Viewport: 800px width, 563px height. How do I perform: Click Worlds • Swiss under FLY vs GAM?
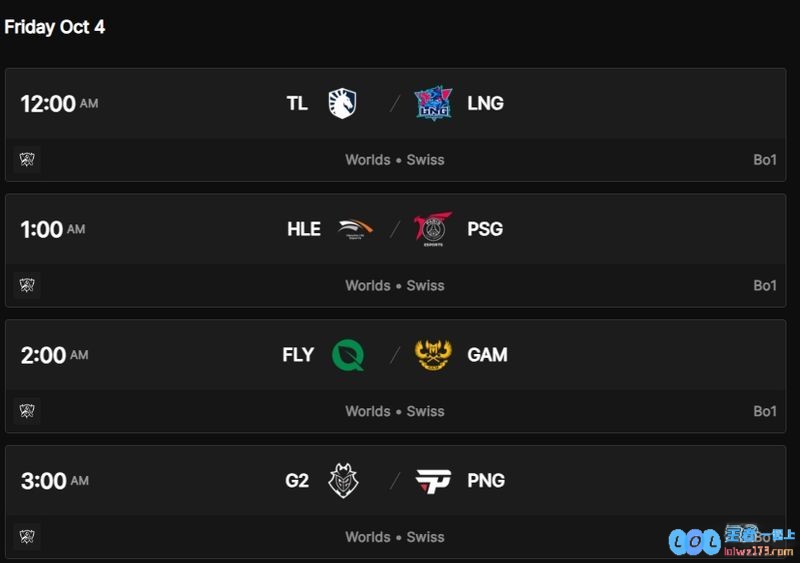tap(395, 411)
